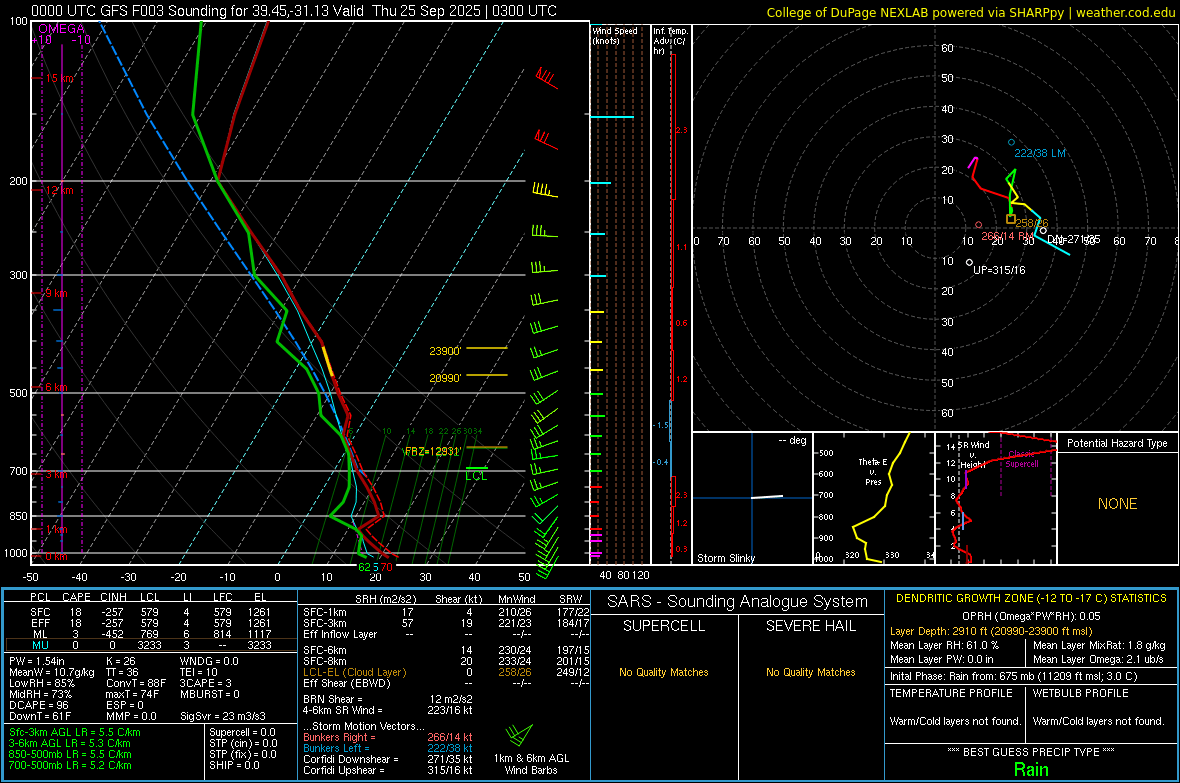Click the sounding title text at top
Image resolution: width=1180 pixels, height=783 pixels.
pyautogui.click(x=294, y=11)
